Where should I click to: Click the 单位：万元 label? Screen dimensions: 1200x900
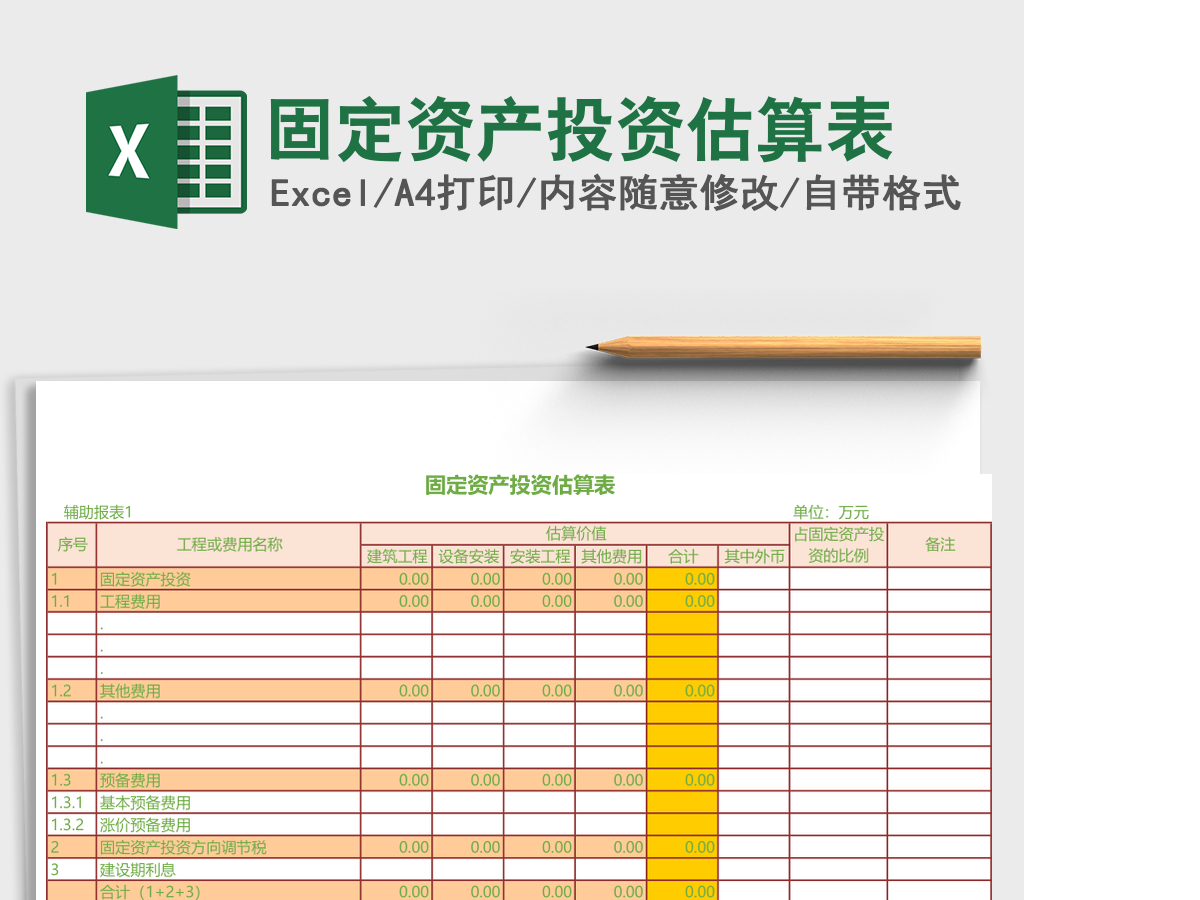pos(831,512)
